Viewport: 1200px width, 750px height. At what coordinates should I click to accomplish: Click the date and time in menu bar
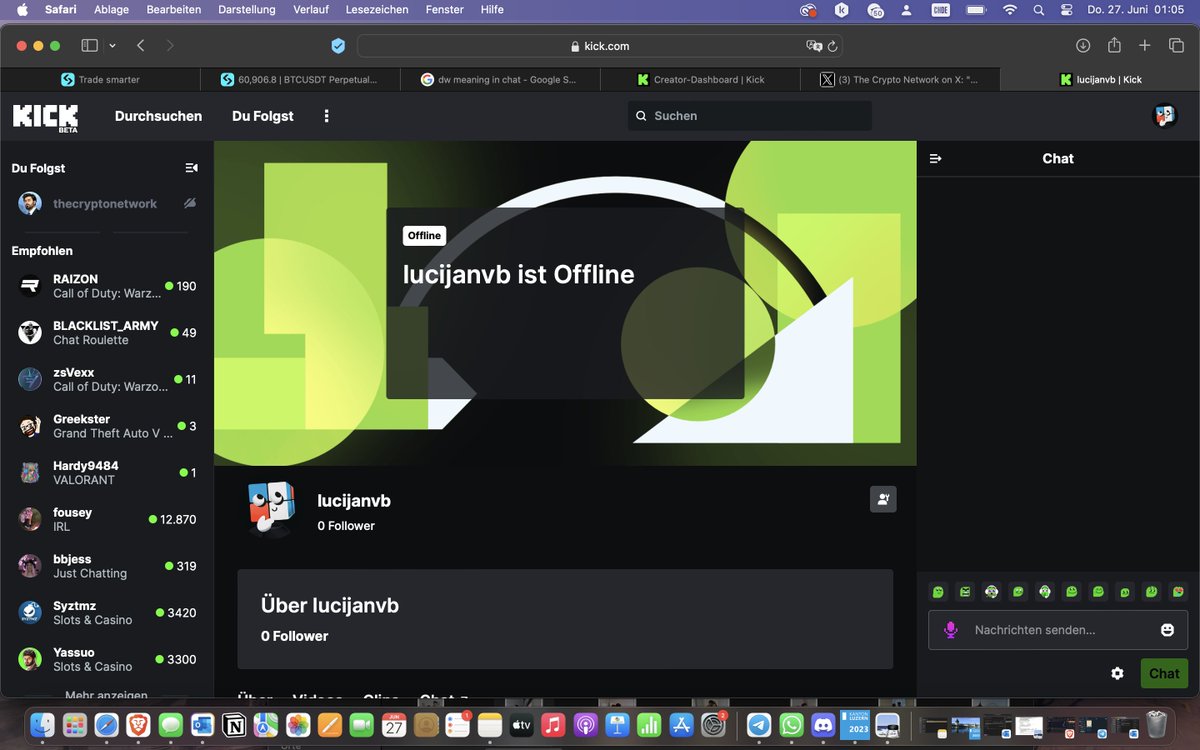coord(1135,9)
